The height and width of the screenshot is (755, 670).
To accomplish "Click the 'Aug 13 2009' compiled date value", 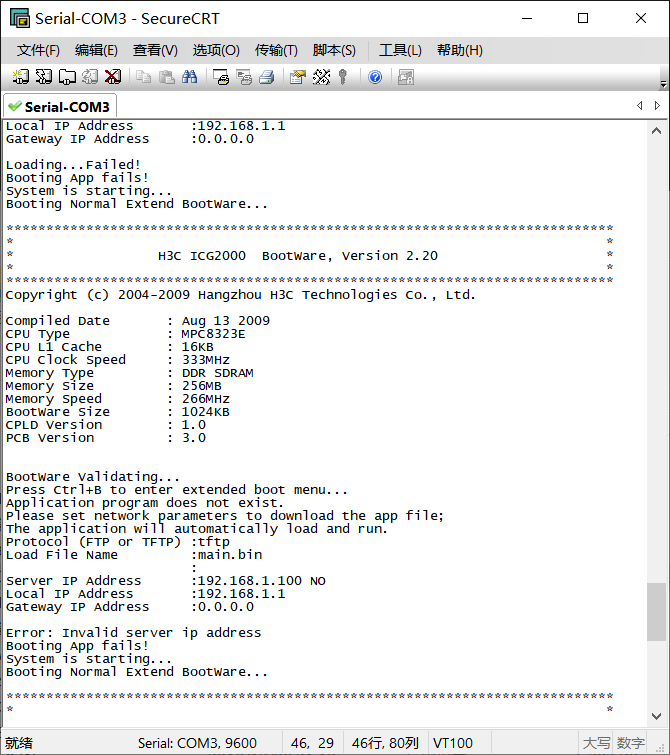I will pos(225,321).
